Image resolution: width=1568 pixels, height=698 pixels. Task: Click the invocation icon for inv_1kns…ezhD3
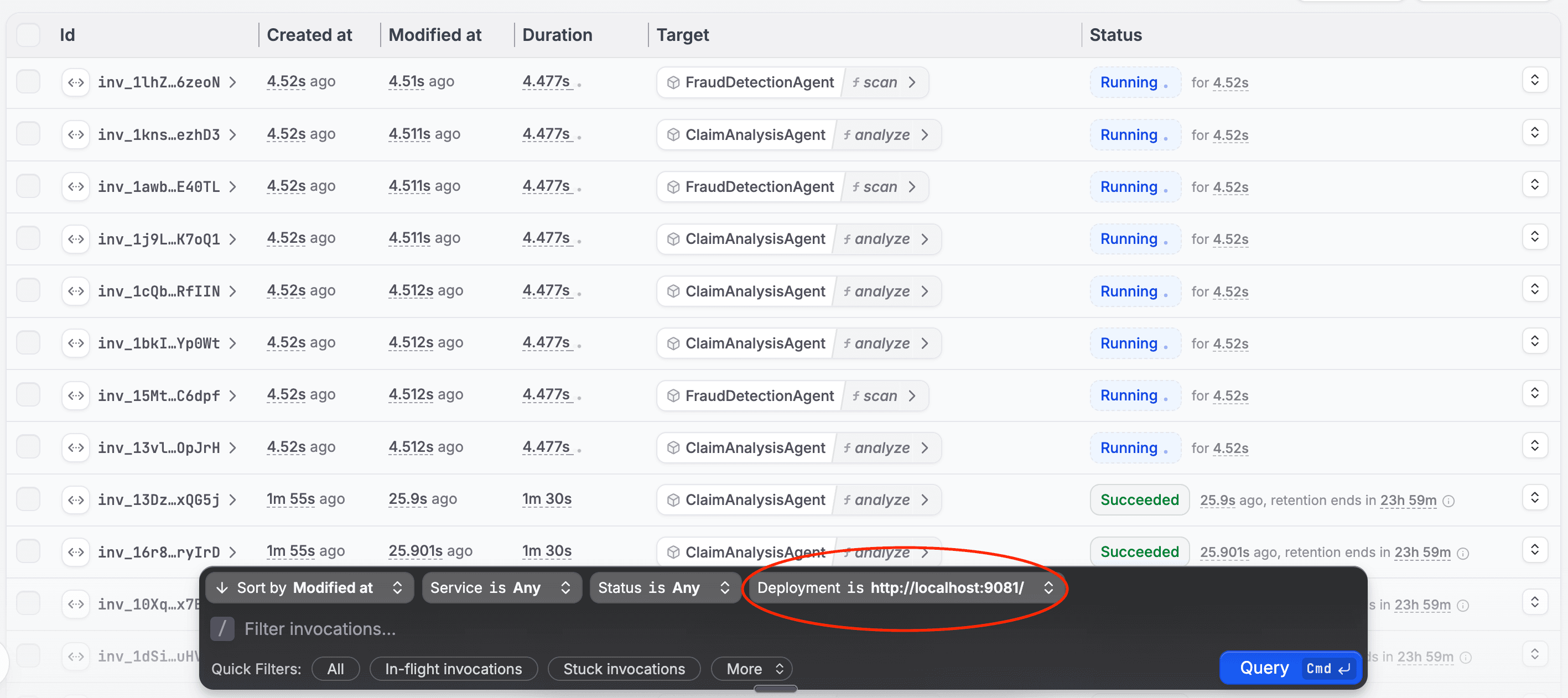tap(76, 134)
